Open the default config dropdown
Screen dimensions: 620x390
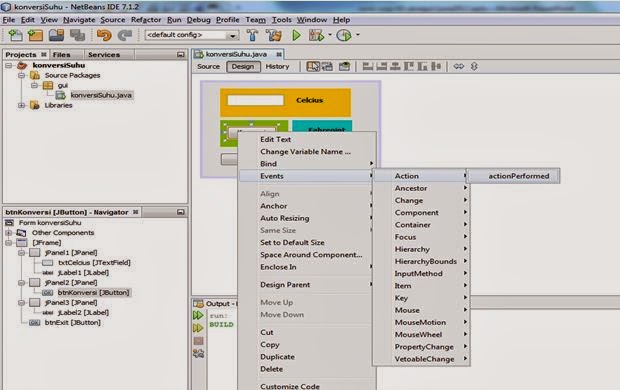click(232, 35)
